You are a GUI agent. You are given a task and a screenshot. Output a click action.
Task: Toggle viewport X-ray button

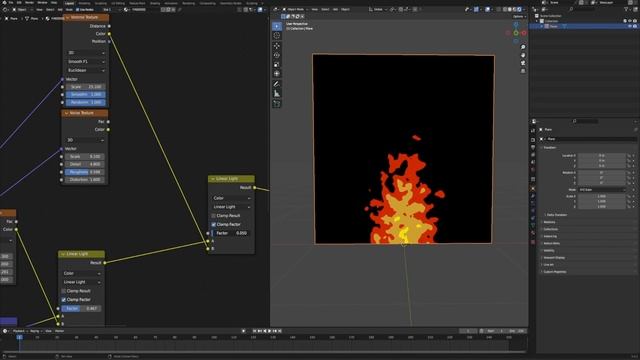point(499,9)
